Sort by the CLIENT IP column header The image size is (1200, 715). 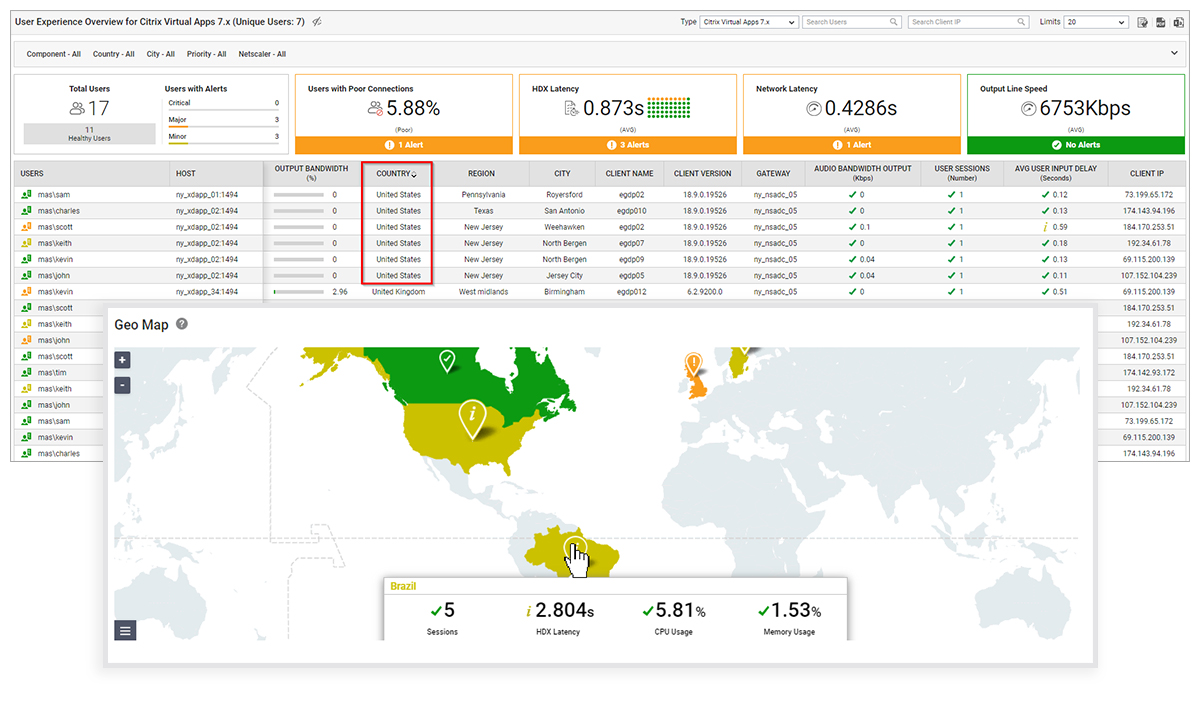coord(1147,173)
